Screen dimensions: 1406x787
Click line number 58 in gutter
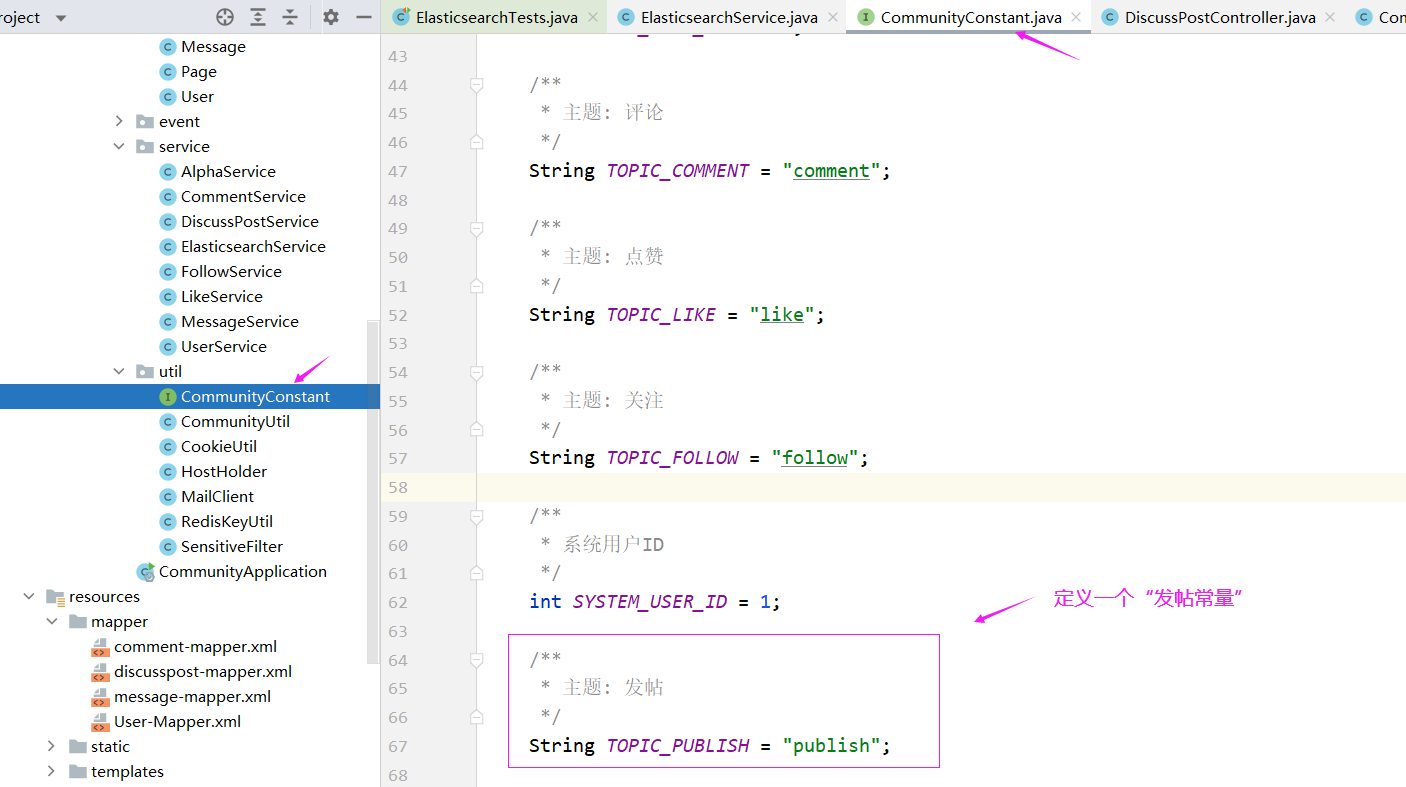click(398, 487)
